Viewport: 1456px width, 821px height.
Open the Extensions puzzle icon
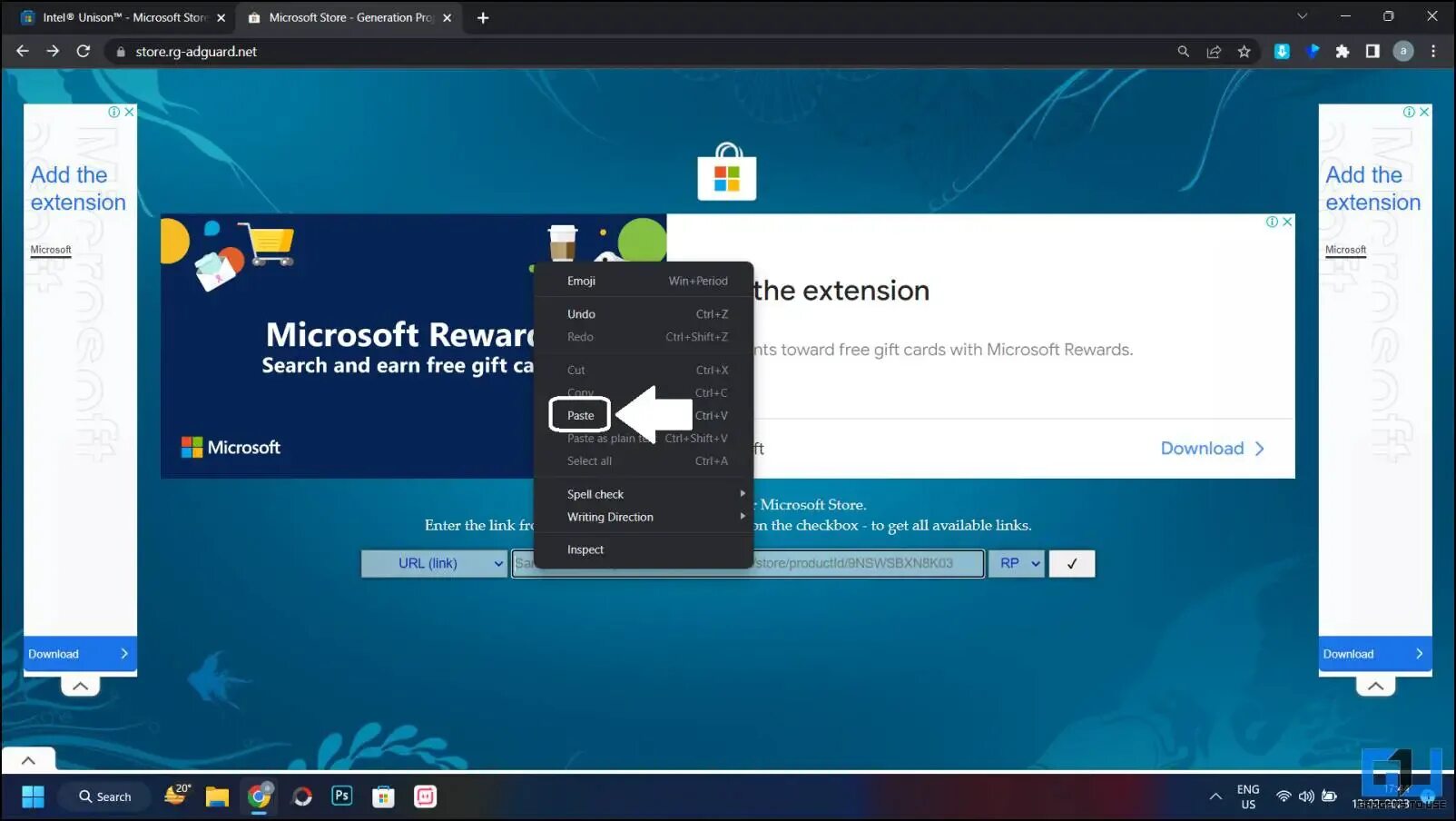pyautogui.click(x=1343, y=52)
